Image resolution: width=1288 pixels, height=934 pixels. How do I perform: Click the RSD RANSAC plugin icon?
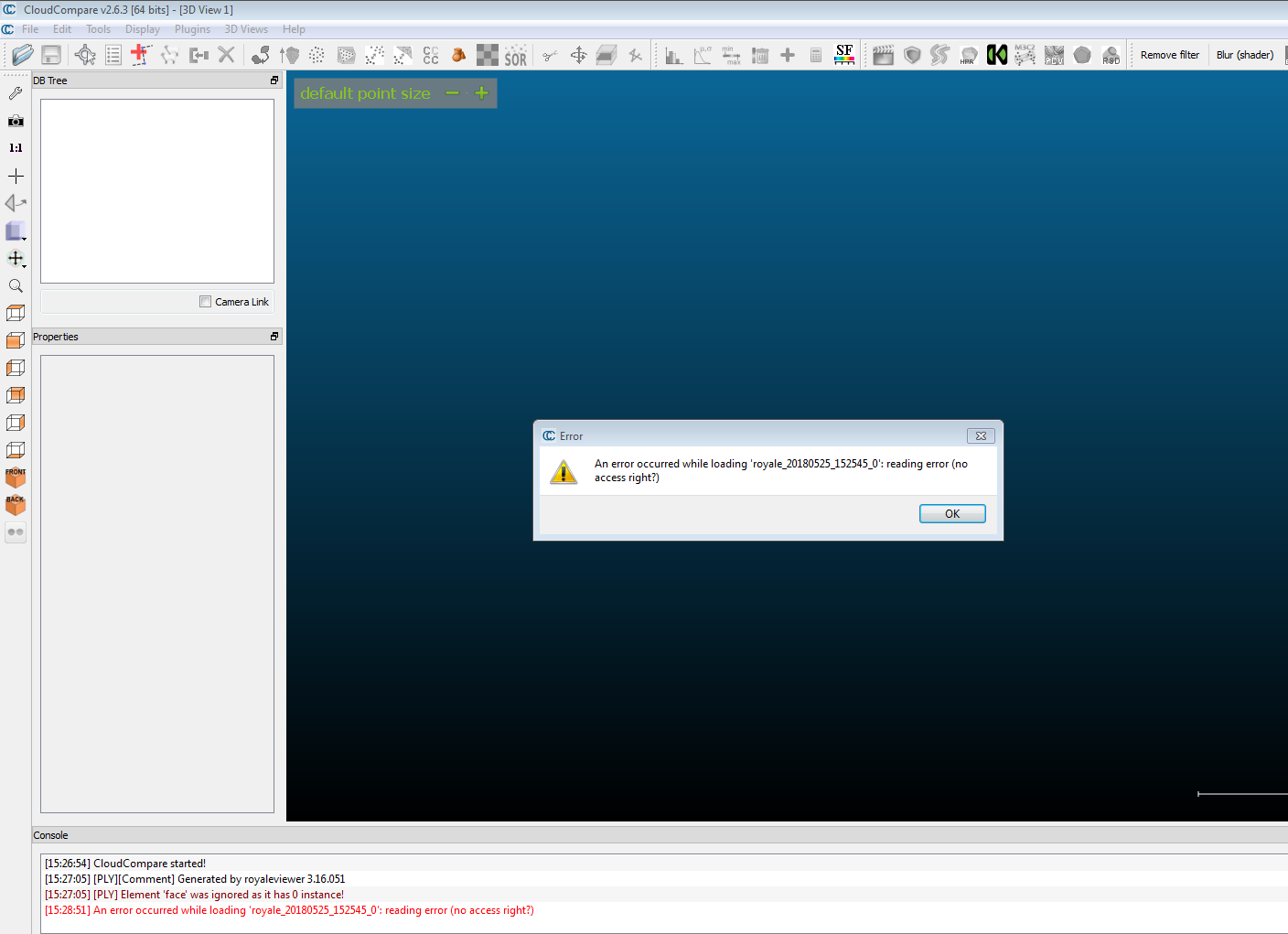pyautogui.click(x=1111, y=55)
